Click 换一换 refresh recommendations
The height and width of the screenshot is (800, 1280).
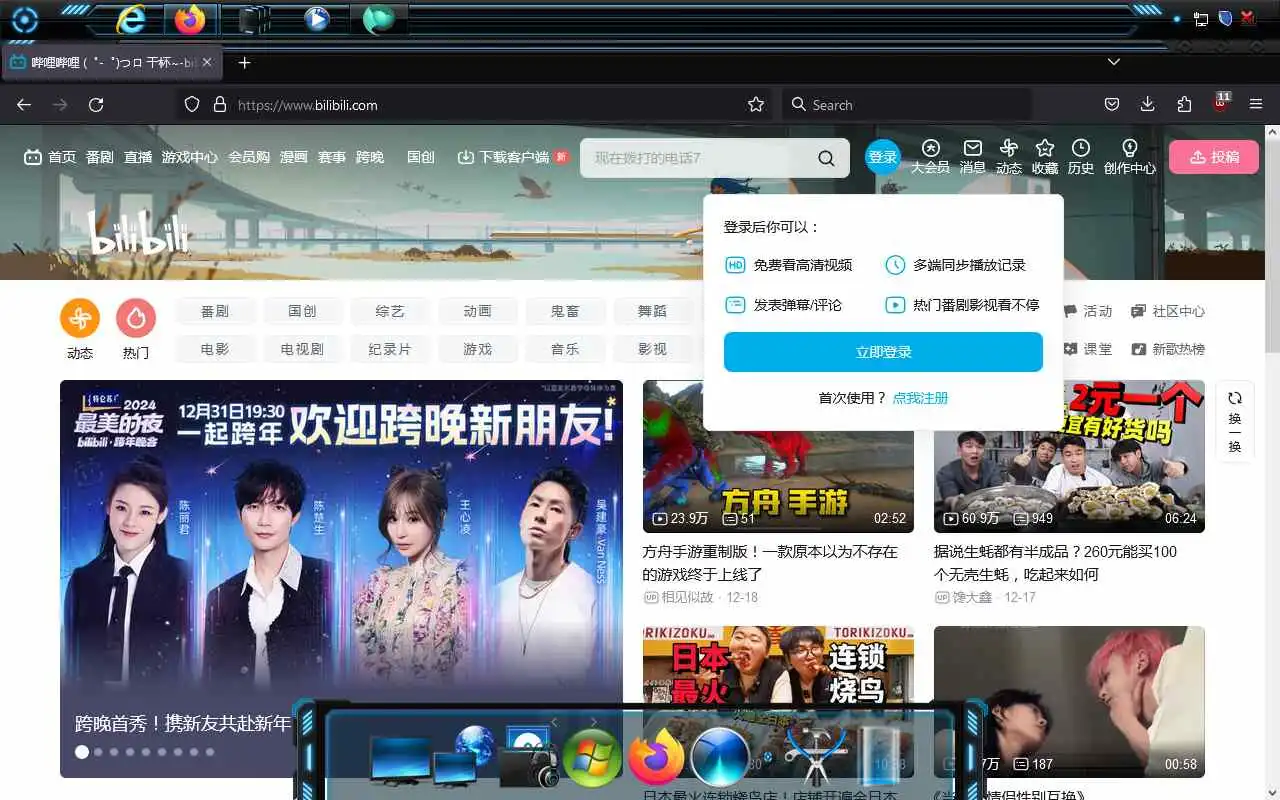pos(1235,421)
